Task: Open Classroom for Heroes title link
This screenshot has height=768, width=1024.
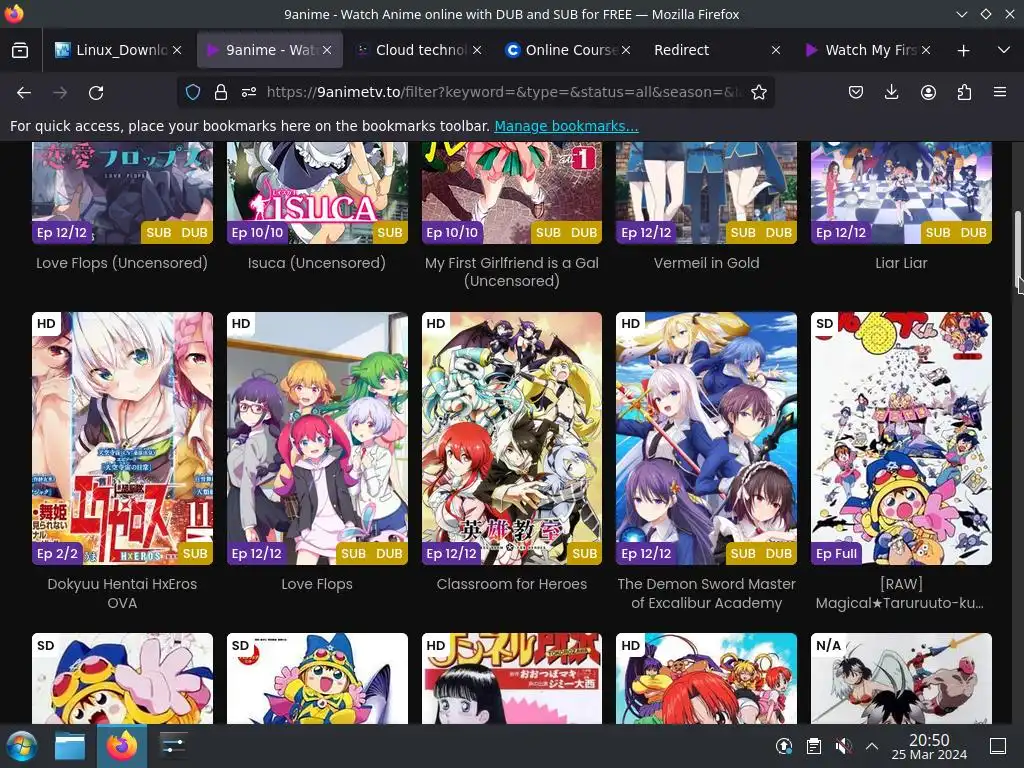Action: [512, 584]
